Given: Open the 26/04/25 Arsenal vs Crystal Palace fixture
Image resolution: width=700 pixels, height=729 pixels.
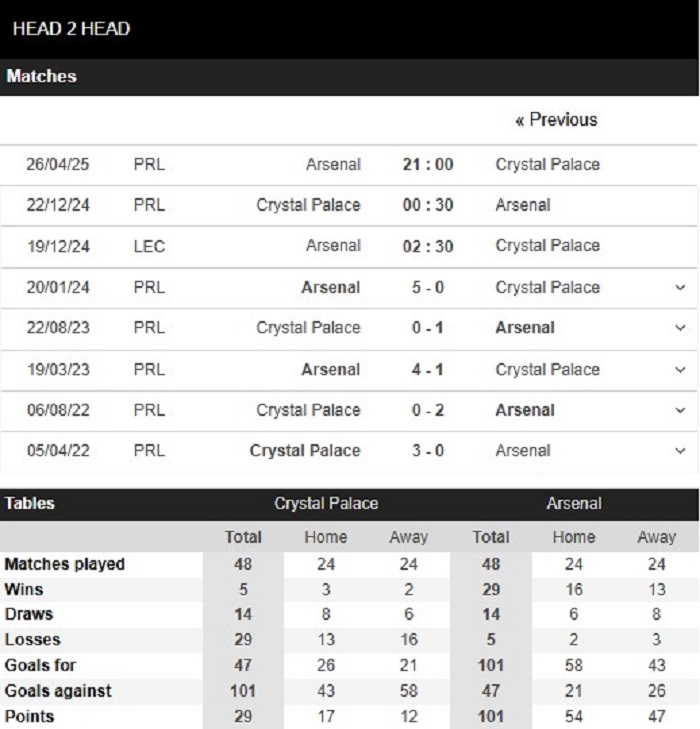Looking at the screenshot, I should click(349, 165).
